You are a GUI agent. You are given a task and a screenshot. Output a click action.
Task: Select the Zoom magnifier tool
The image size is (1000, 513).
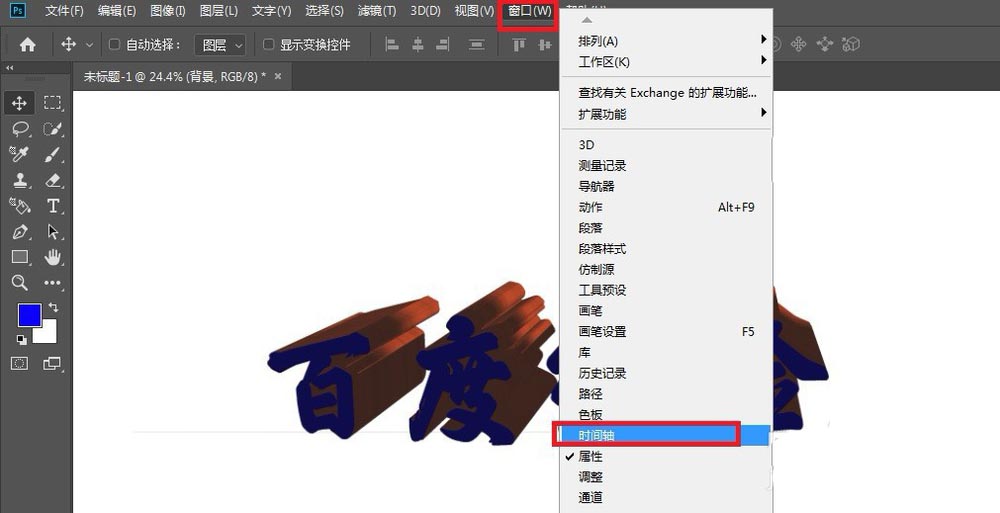[20, 283]
